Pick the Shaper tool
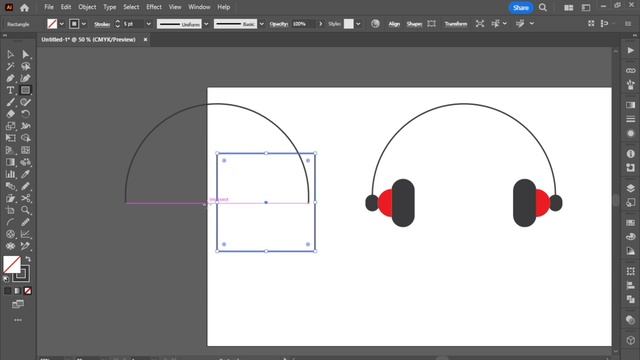Viewport: 640px width, 360px height. pos(25,102)
